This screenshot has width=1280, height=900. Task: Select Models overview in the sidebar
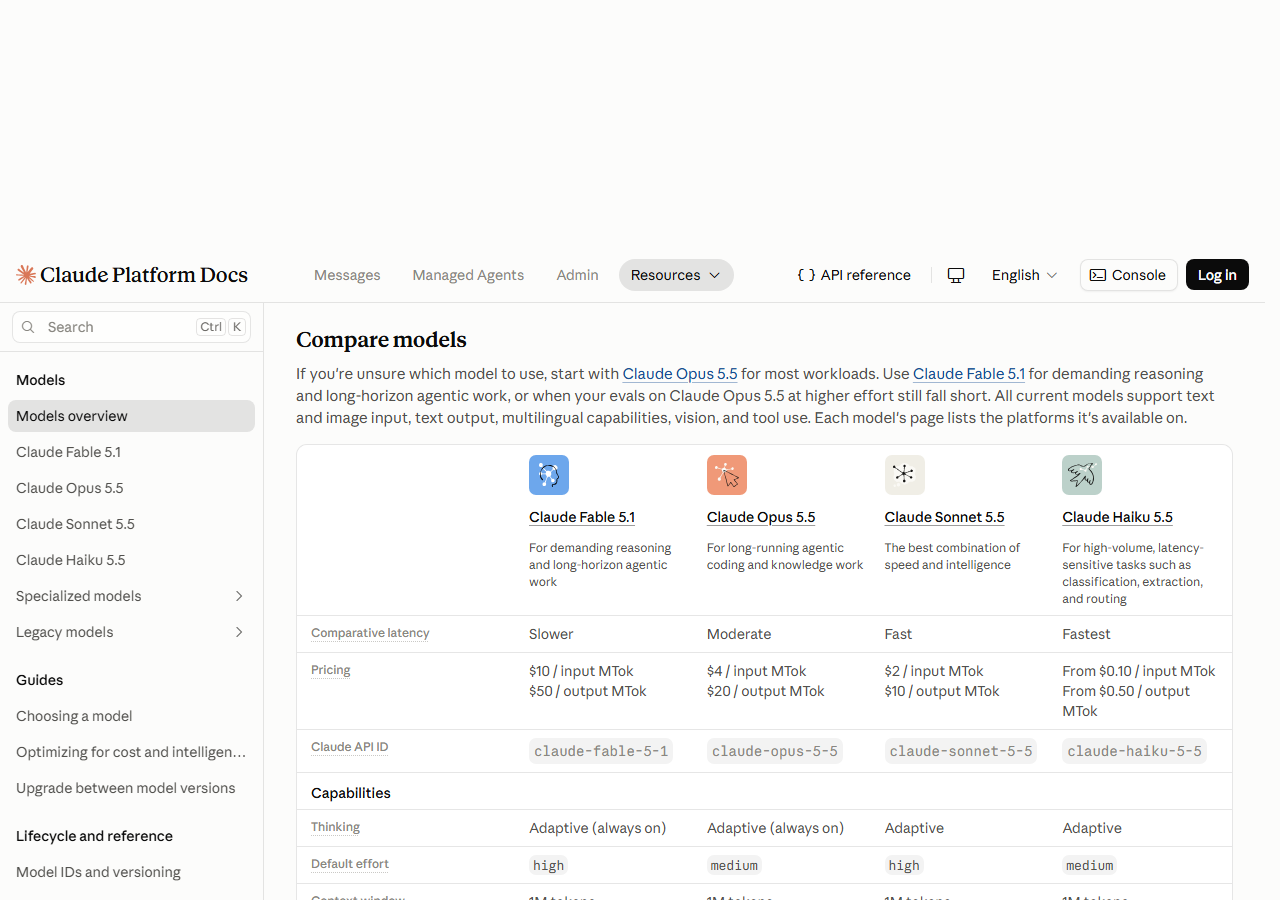(131, 416)
